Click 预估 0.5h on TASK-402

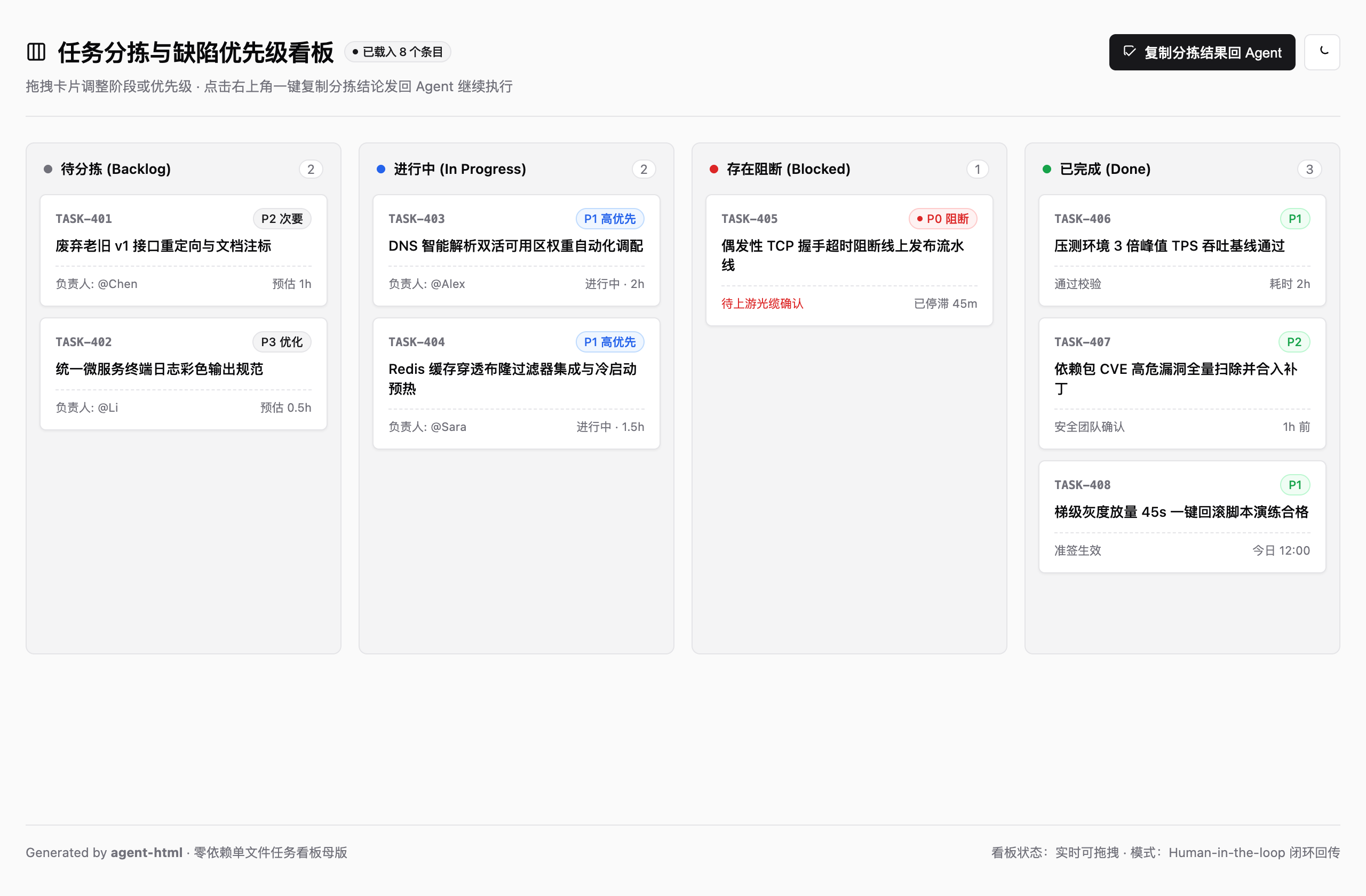pos(286,407)
